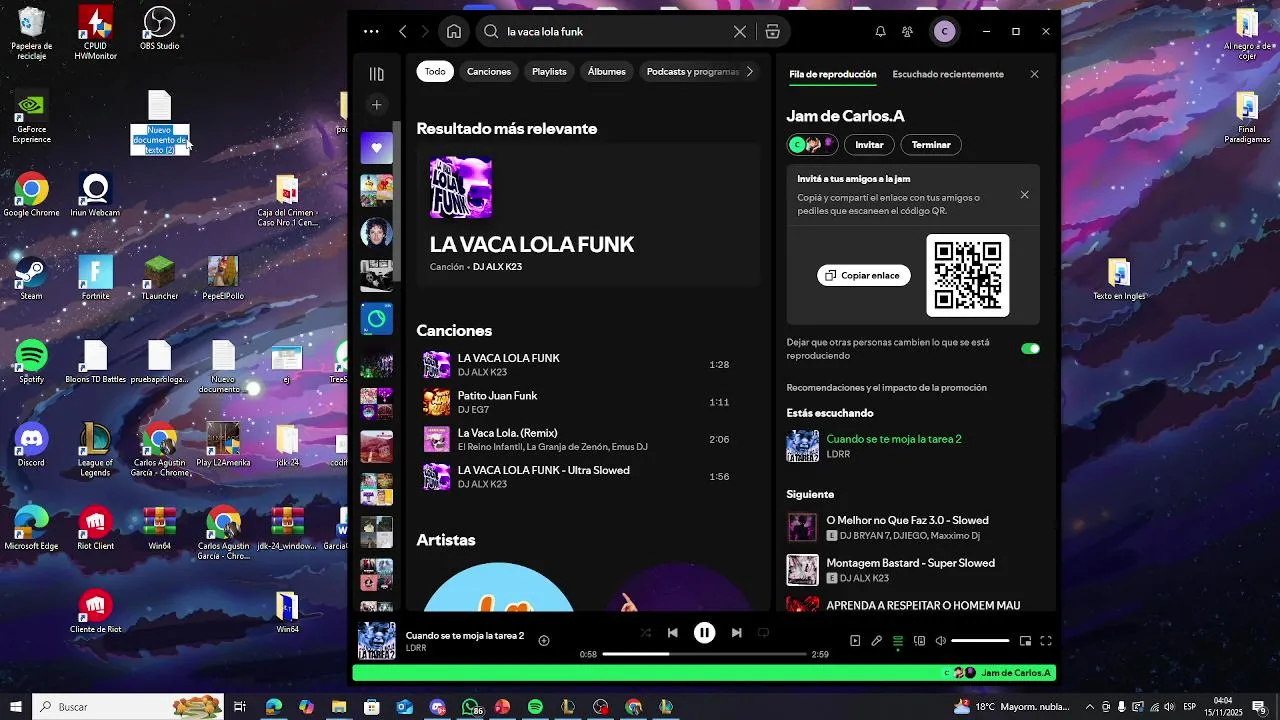Open the mini player
Screen dimensions: 1280x720
[x=1025, y=641]
